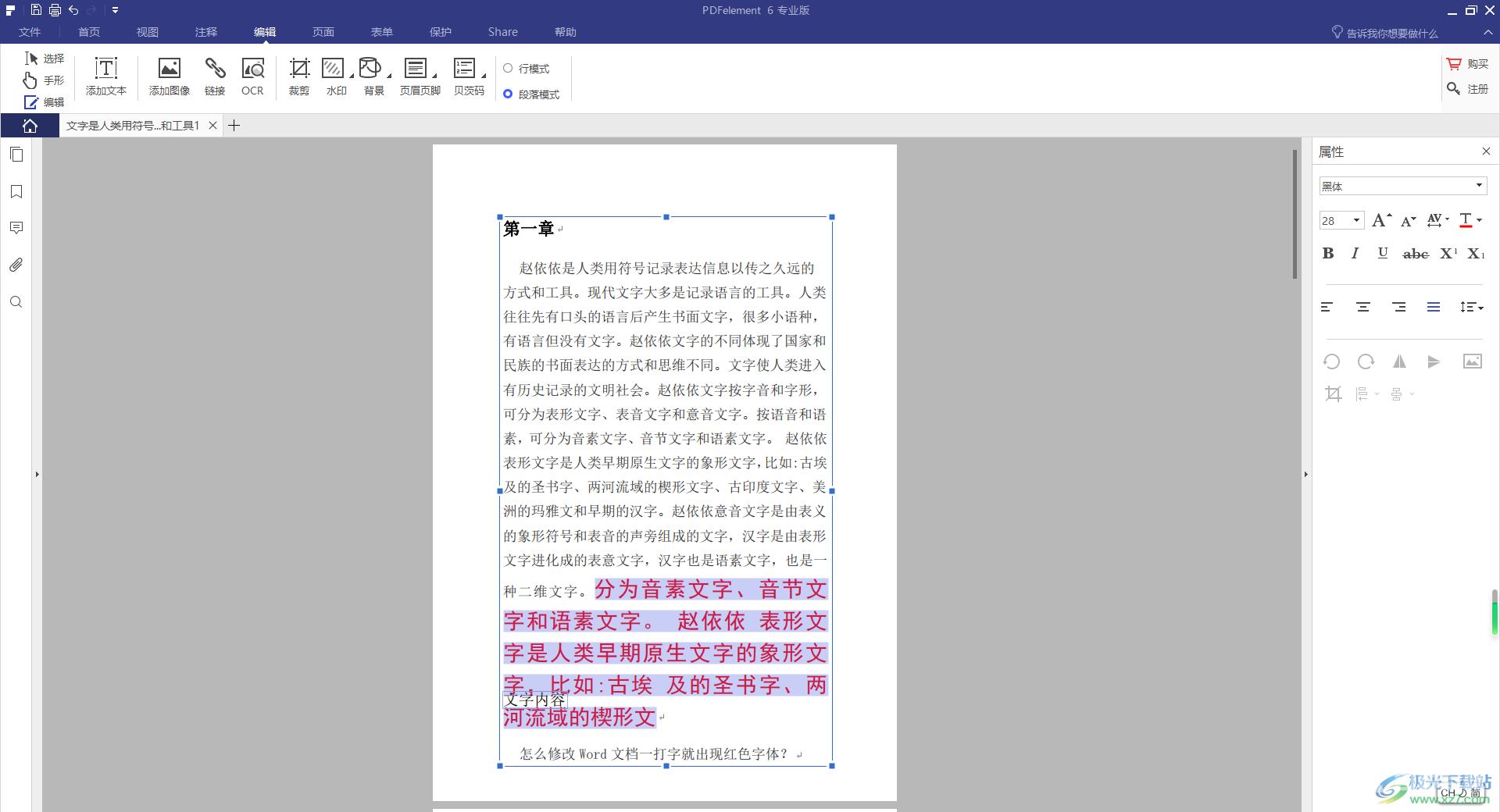Click the Print icon in title bar
The width and height of the screenshot is (1500, 812).
tap(55, 10)
